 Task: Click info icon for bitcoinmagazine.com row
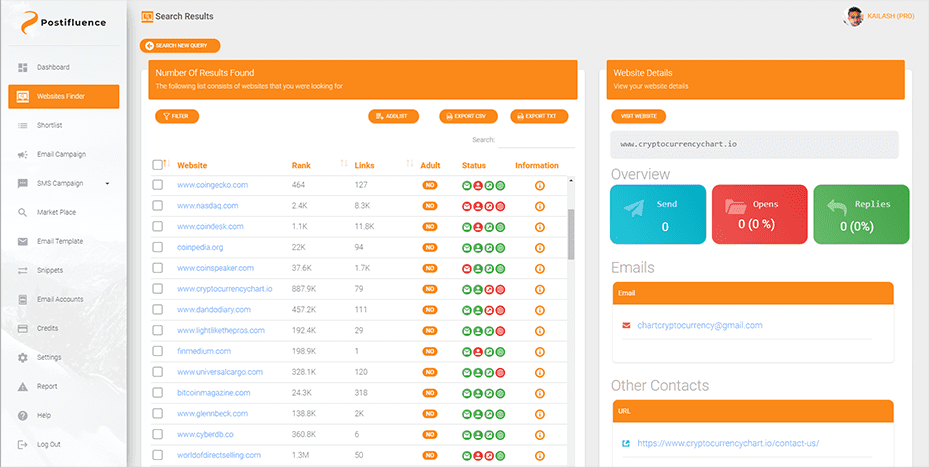[x=540, y=393]
